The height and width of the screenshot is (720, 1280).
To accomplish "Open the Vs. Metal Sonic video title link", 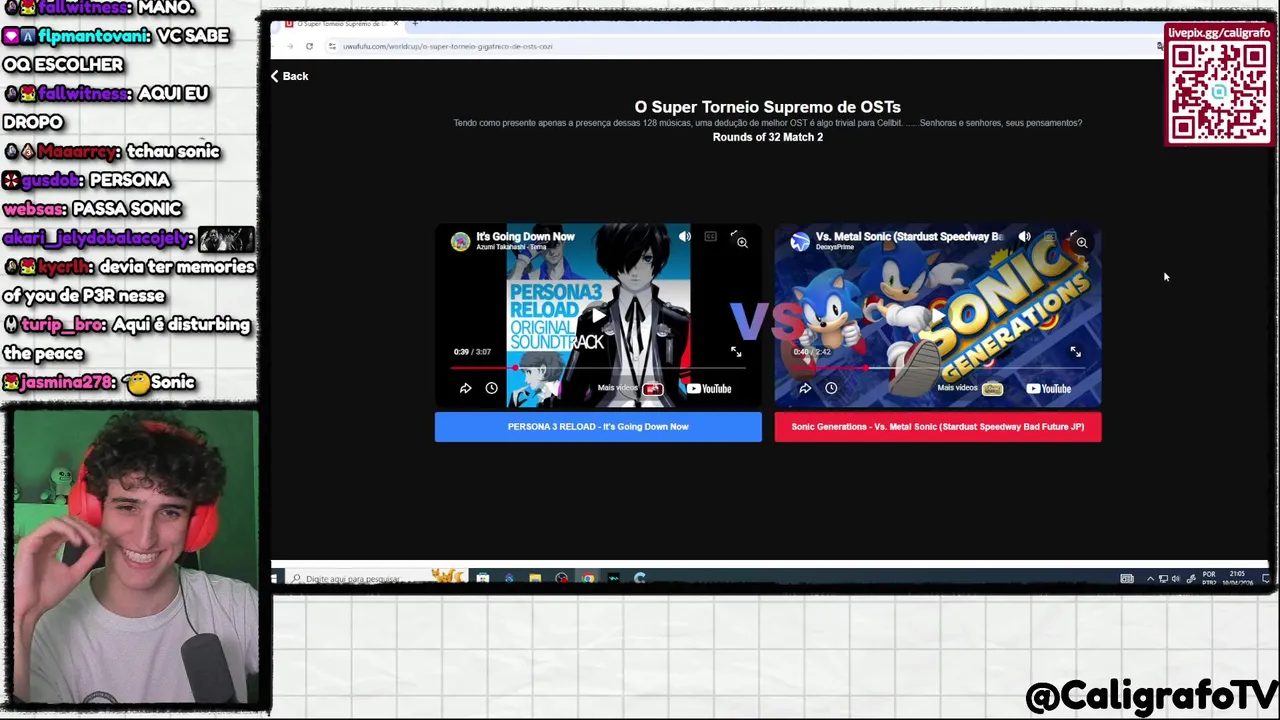I will (909, 237).
